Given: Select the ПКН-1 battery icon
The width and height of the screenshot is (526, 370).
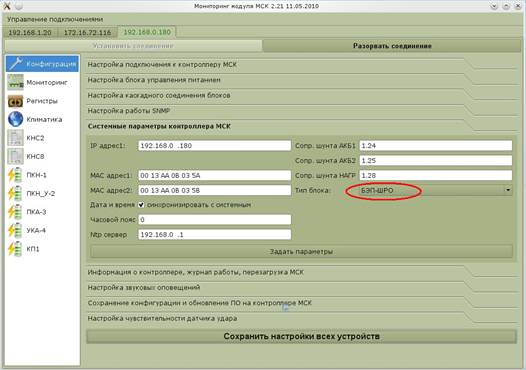Looking at the screenshot, I should [15, 175].
